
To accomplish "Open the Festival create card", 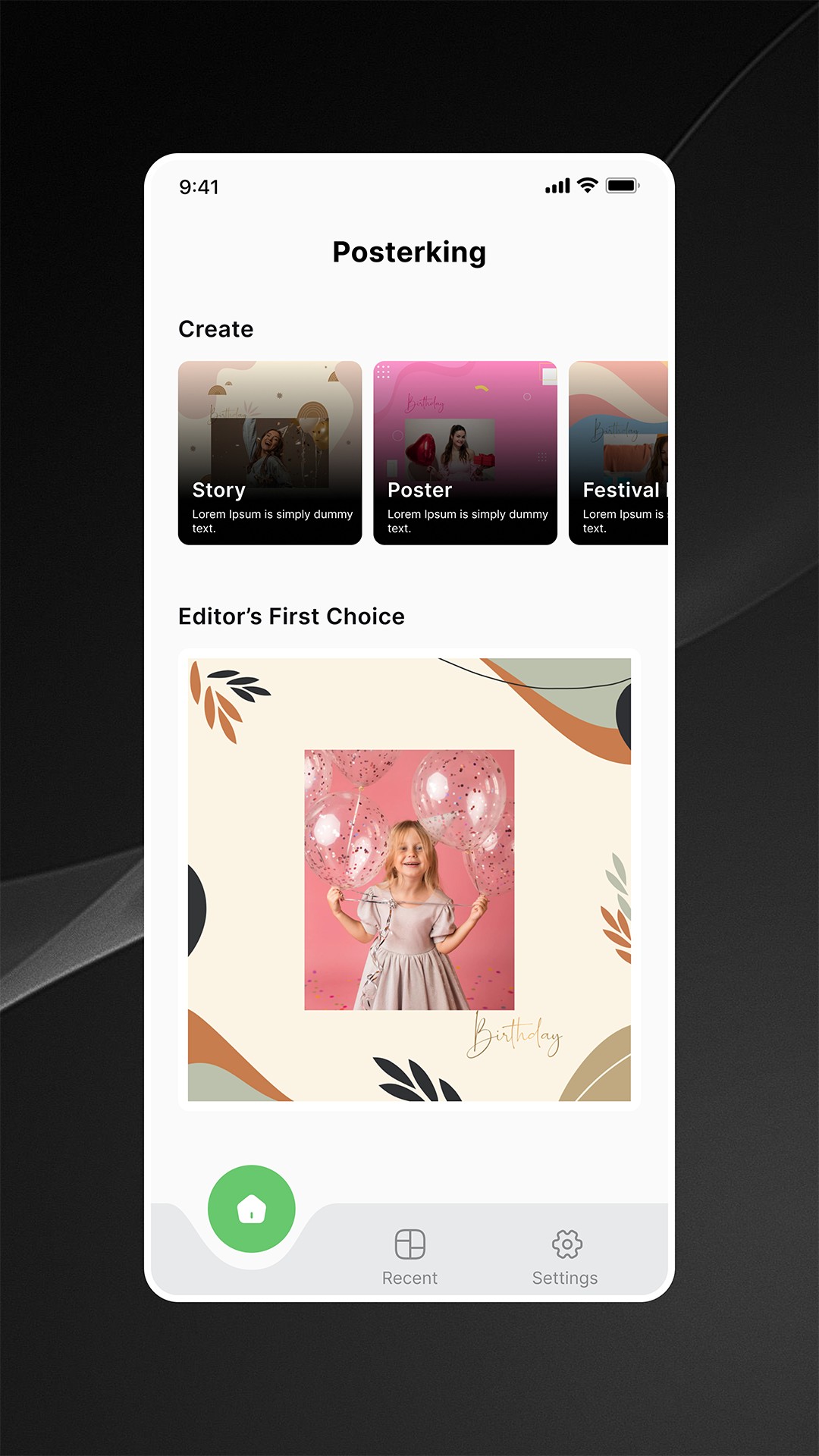I will tap(619, 453).
